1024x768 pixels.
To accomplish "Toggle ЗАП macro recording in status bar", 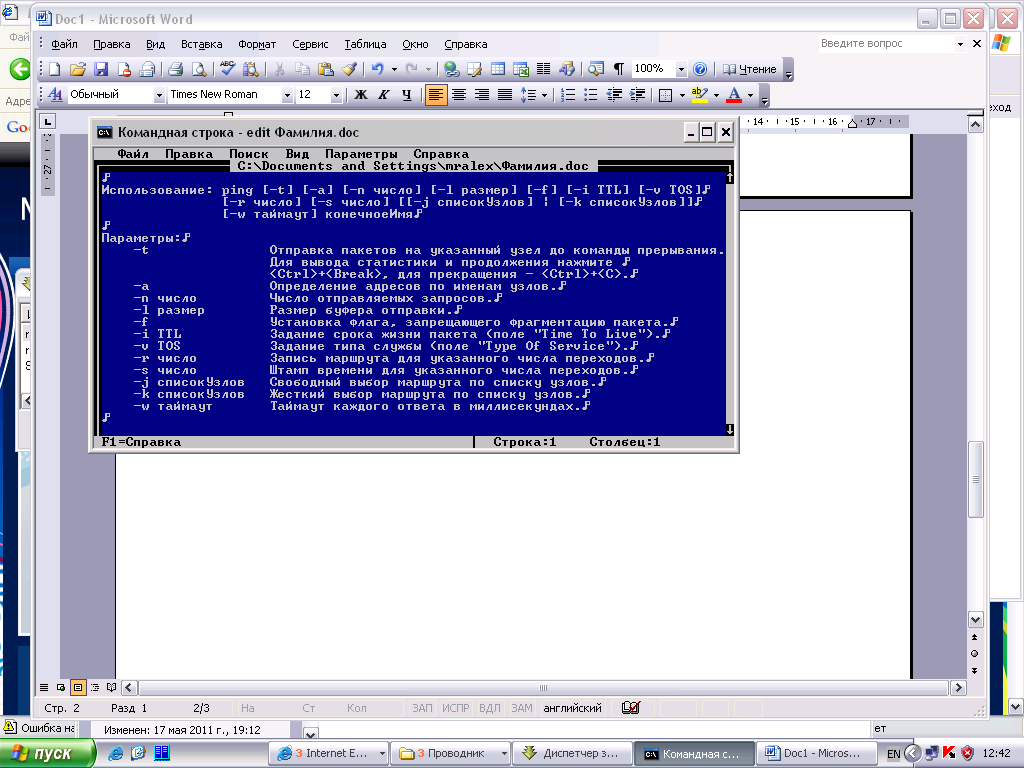I will click(422, 708).
